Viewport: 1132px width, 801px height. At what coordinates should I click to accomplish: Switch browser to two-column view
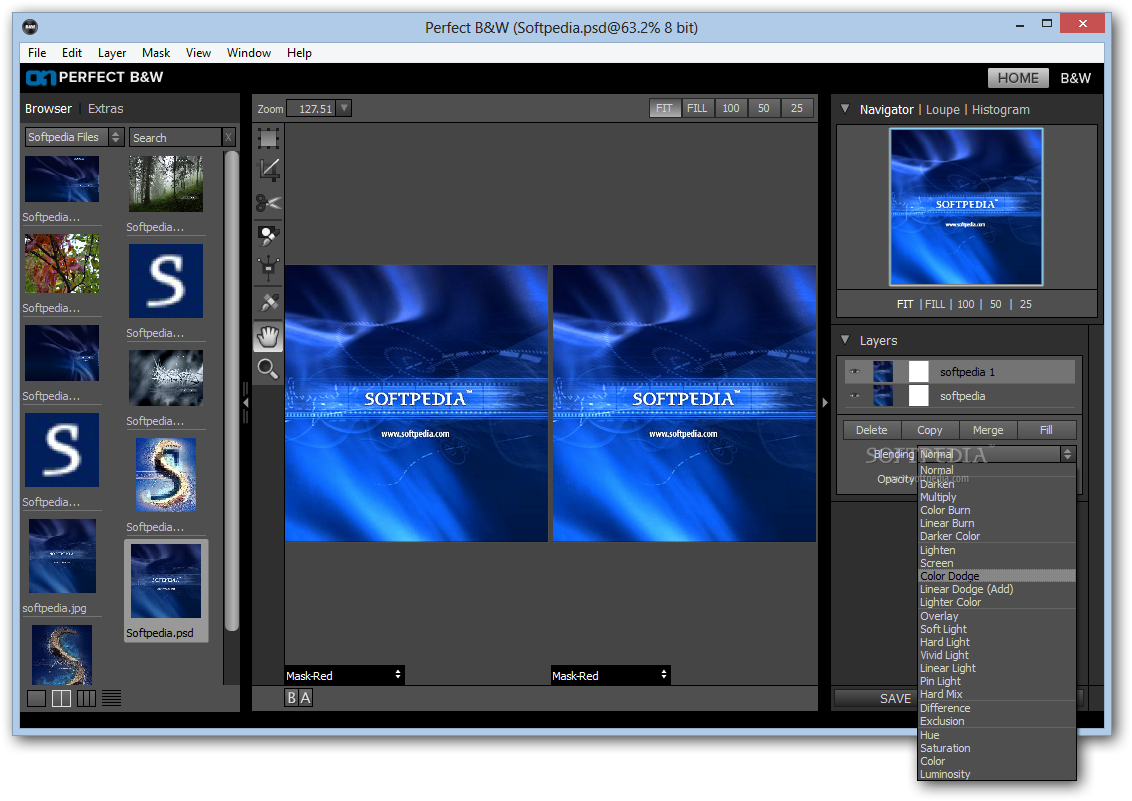[61, 698]
